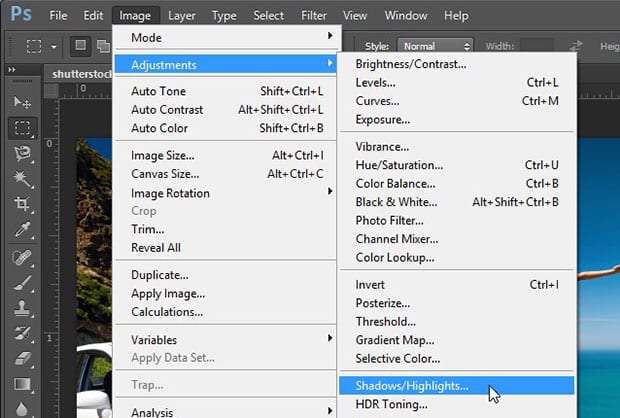Select the Gradient tool
620x418 pixels.
22,384
